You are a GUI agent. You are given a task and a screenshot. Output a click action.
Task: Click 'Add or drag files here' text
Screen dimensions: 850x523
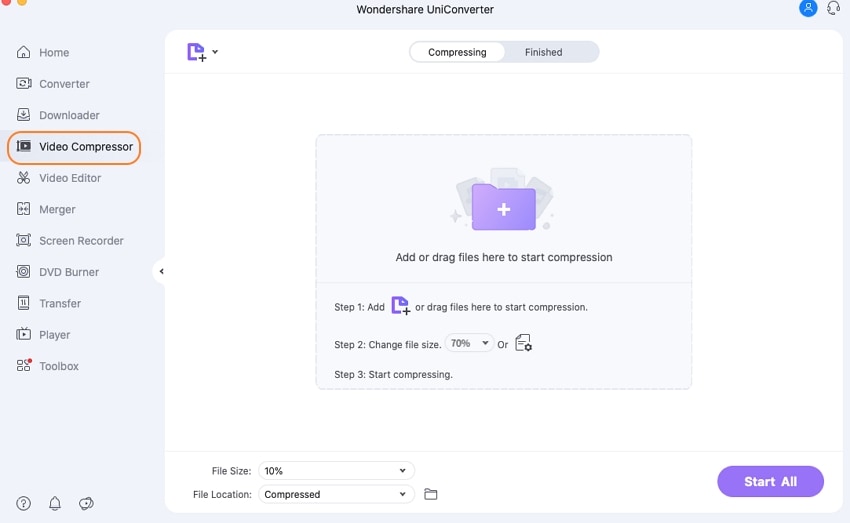504,257
